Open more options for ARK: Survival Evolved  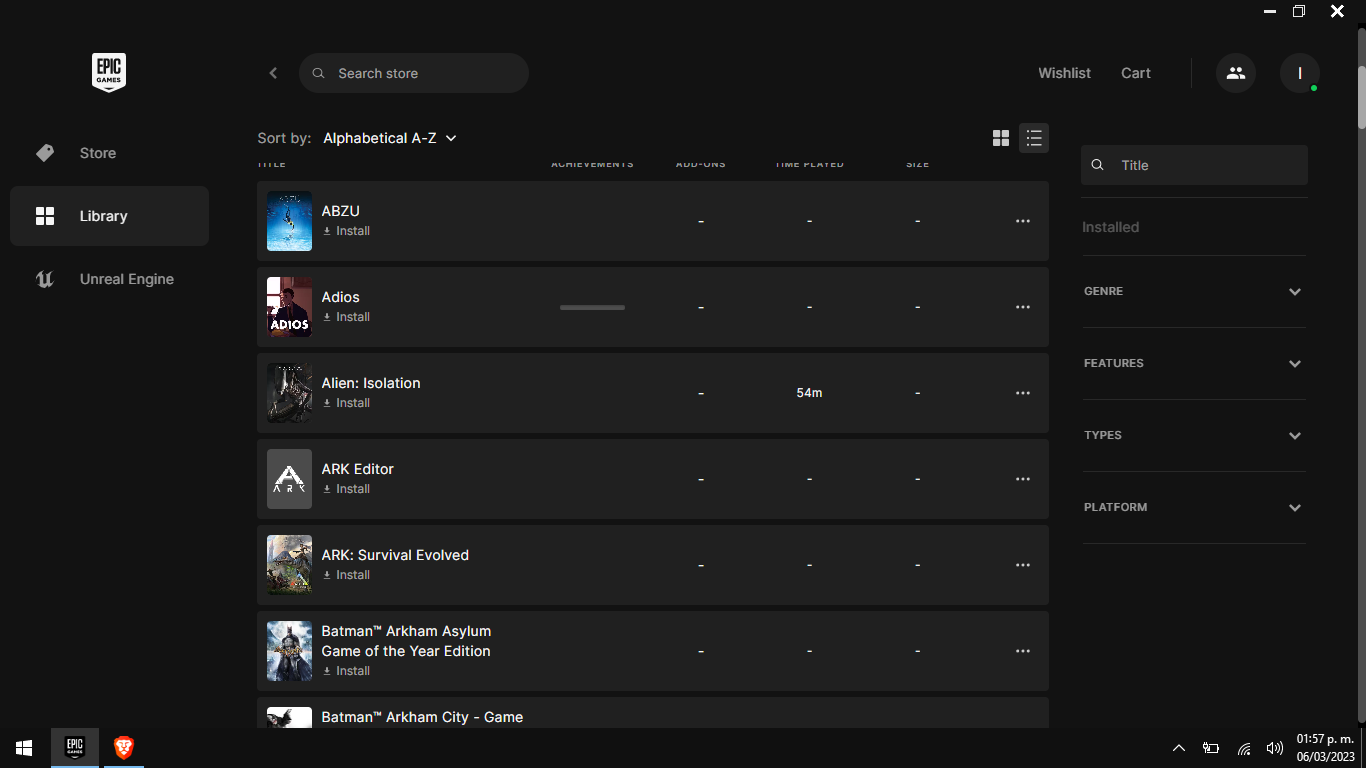click(x=1023, y=565)
